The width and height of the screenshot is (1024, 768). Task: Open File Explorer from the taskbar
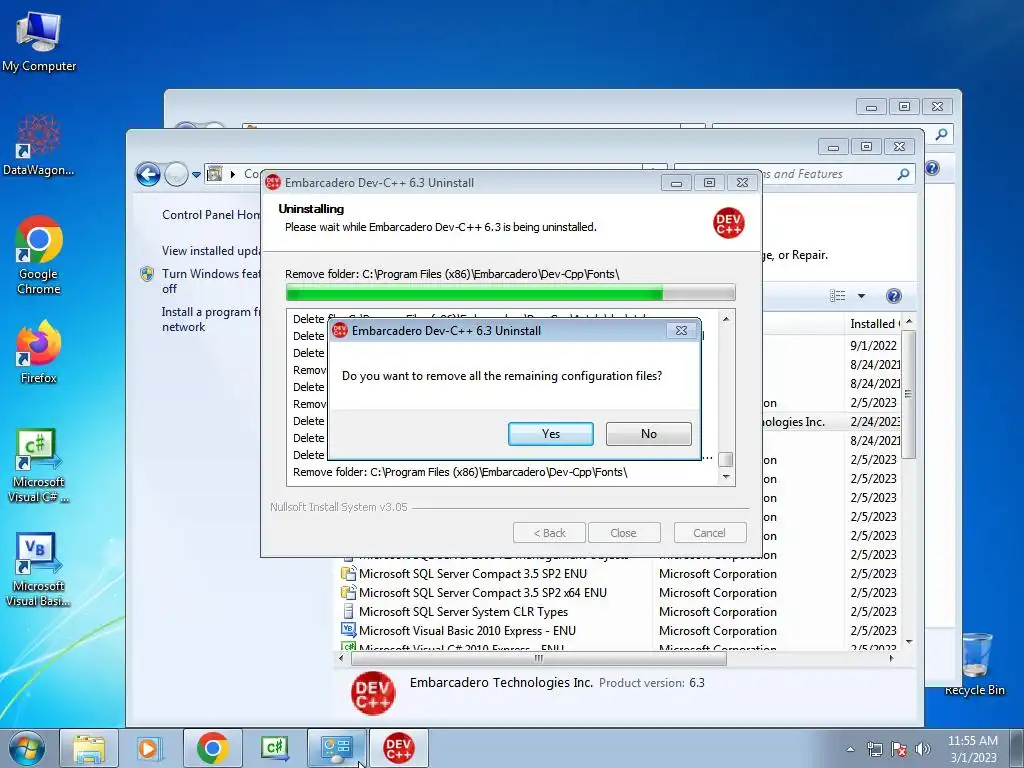89,748
